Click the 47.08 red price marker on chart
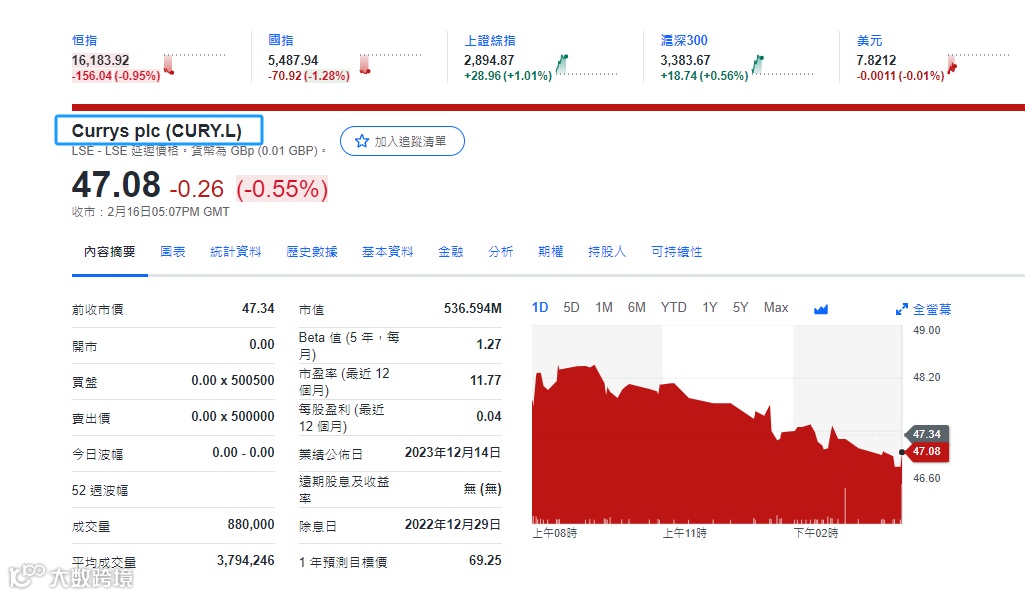Viewport: 1025px width, 596px height. (926, 451)
